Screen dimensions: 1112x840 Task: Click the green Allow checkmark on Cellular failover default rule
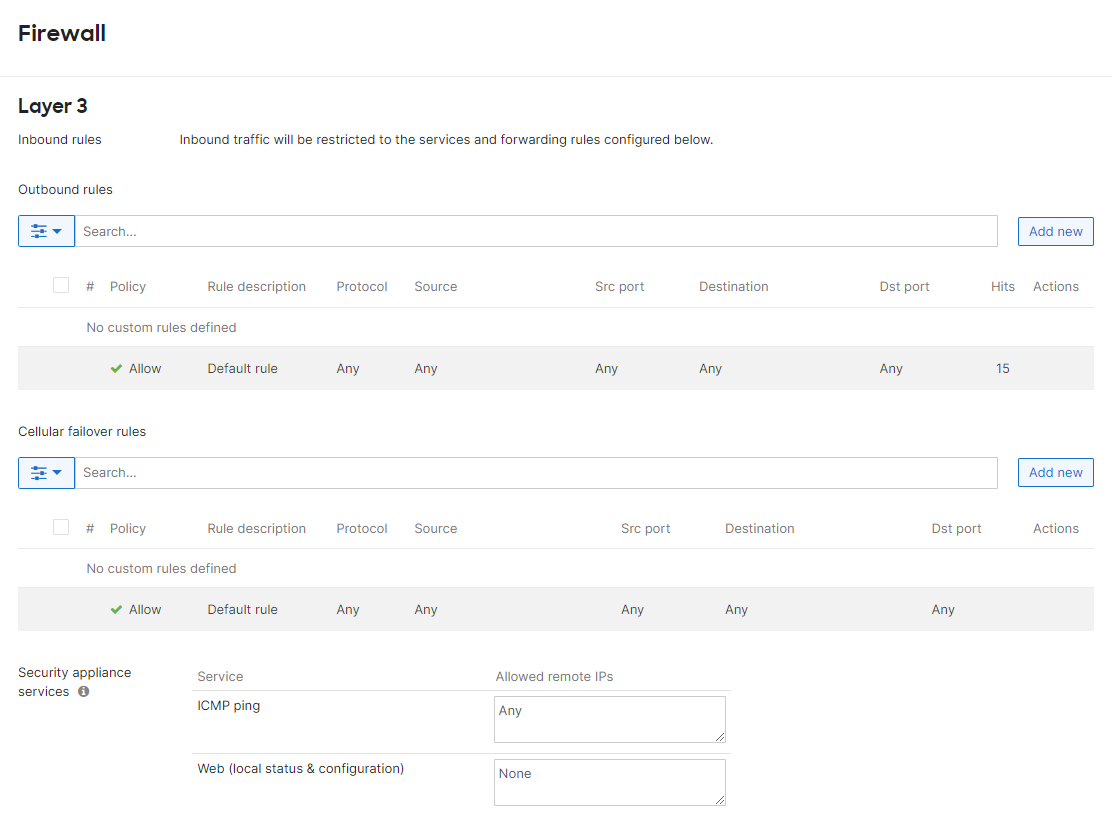[x=115, y=609]
